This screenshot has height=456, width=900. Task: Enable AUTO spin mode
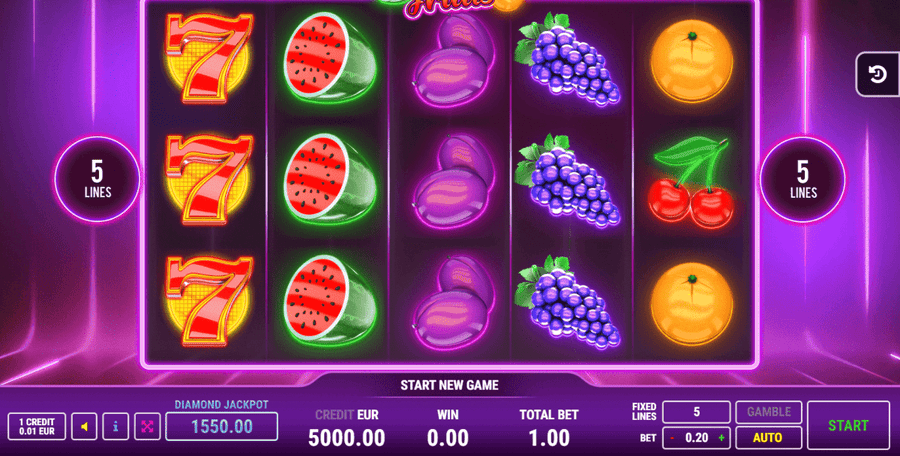768,438
